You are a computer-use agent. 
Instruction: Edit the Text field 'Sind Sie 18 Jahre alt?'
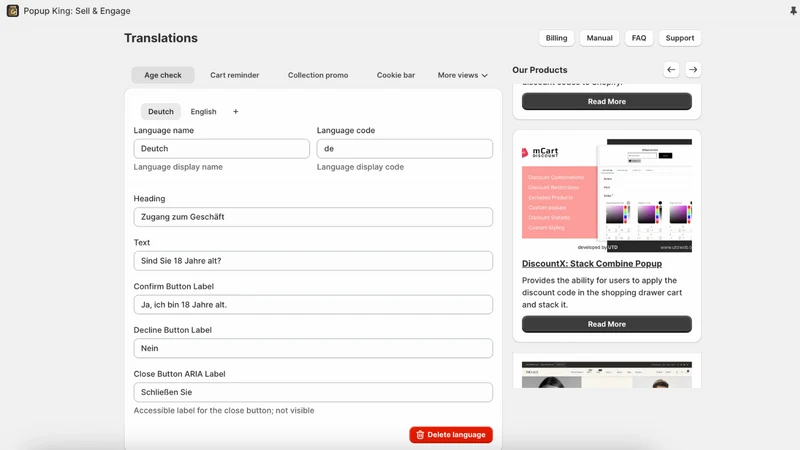click(313, 261)
